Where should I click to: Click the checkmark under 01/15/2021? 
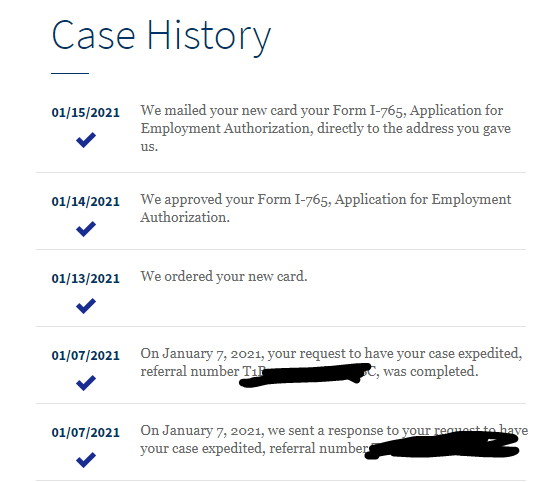[x=86, y=140]
